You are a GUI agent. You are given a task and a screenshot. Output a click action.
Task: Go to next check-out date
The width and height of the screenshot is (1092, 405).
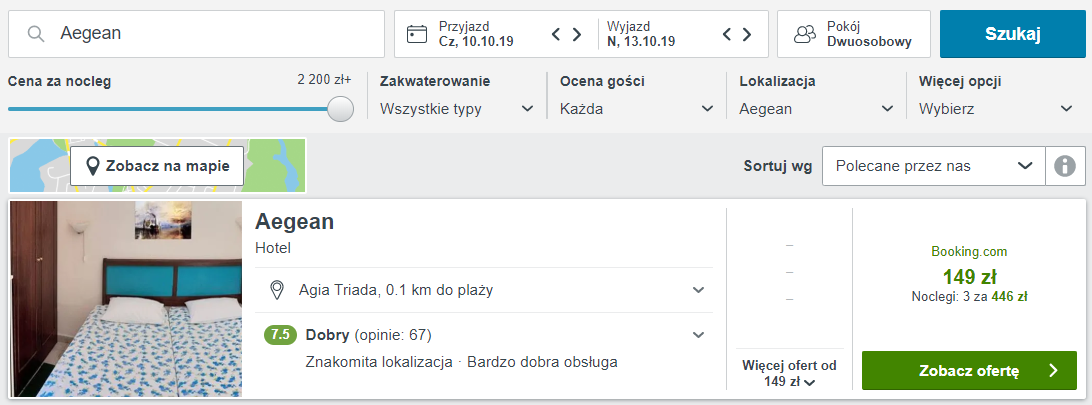point(748,34)
